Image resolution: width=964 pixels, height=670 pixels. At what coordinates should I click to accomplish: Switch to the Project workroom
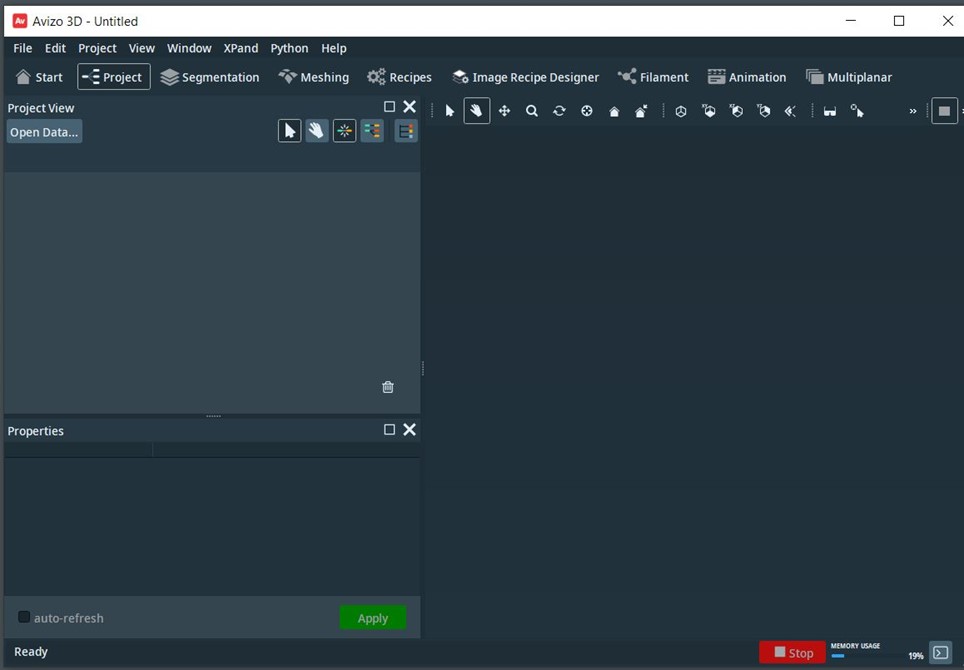tap(114, 77)
